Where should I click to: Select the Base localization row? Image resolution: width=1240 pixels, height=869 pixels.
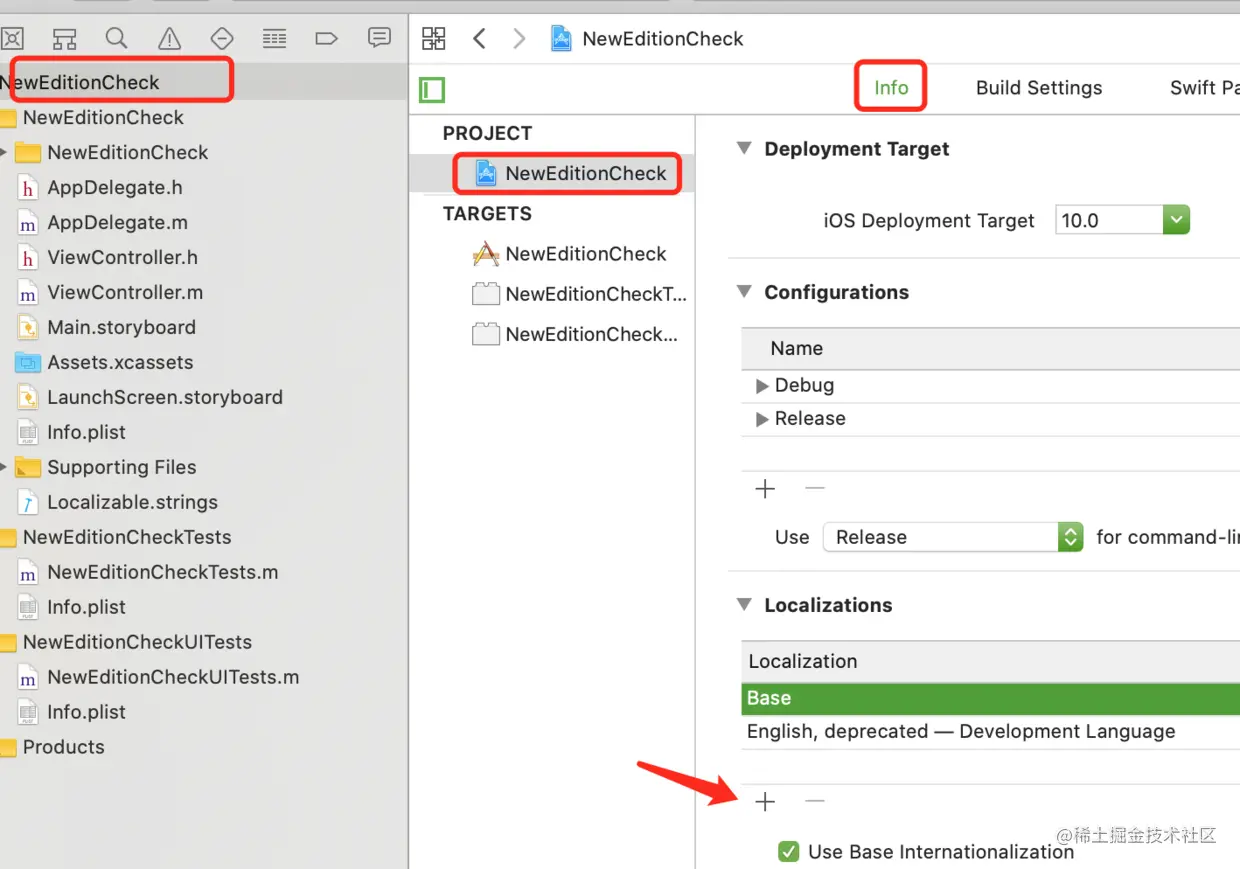[990, 698]
